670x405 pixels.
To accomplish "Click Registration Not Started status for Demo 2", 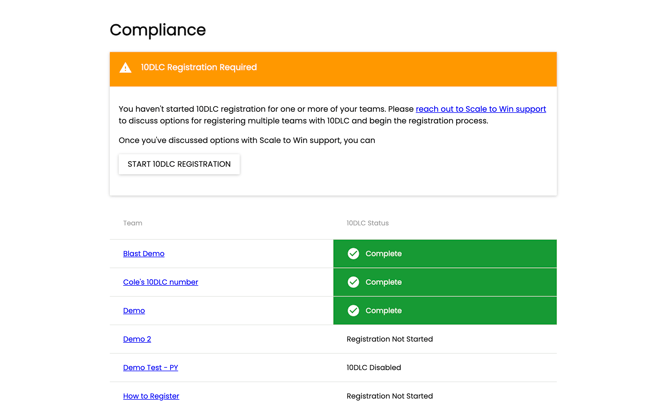I will click(x=390, y=339).
